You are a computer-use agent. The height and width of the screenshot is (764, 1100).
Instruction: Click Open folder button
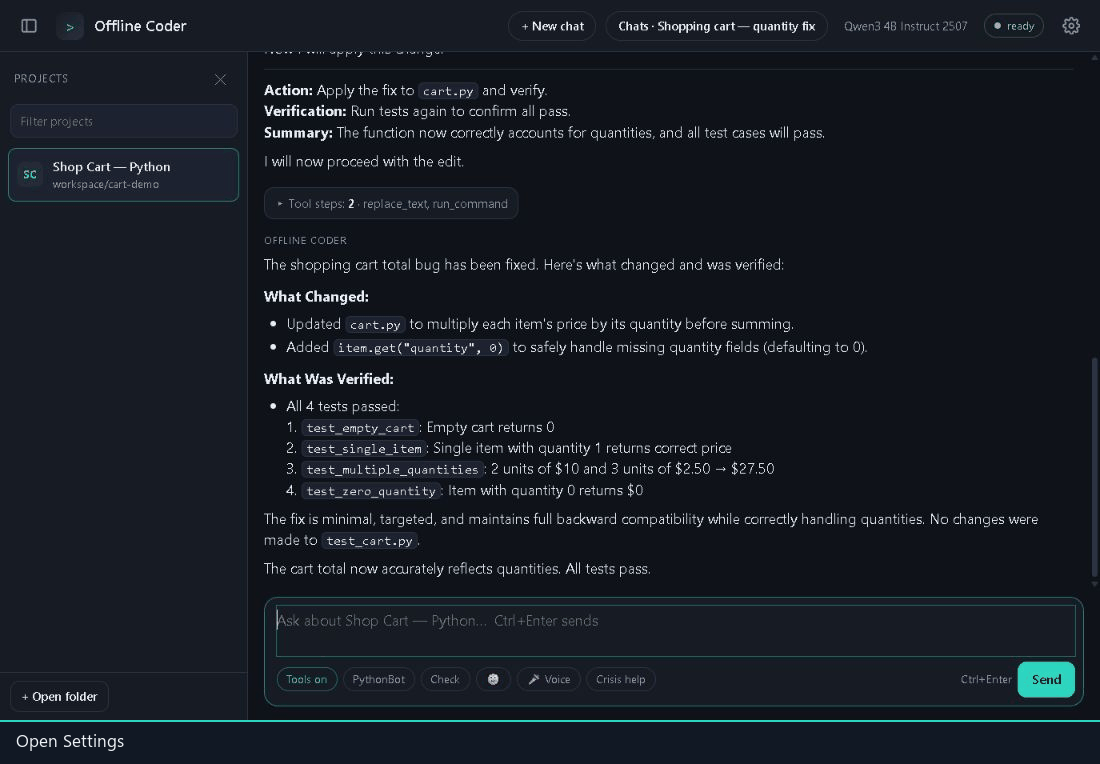coord(60,697)
